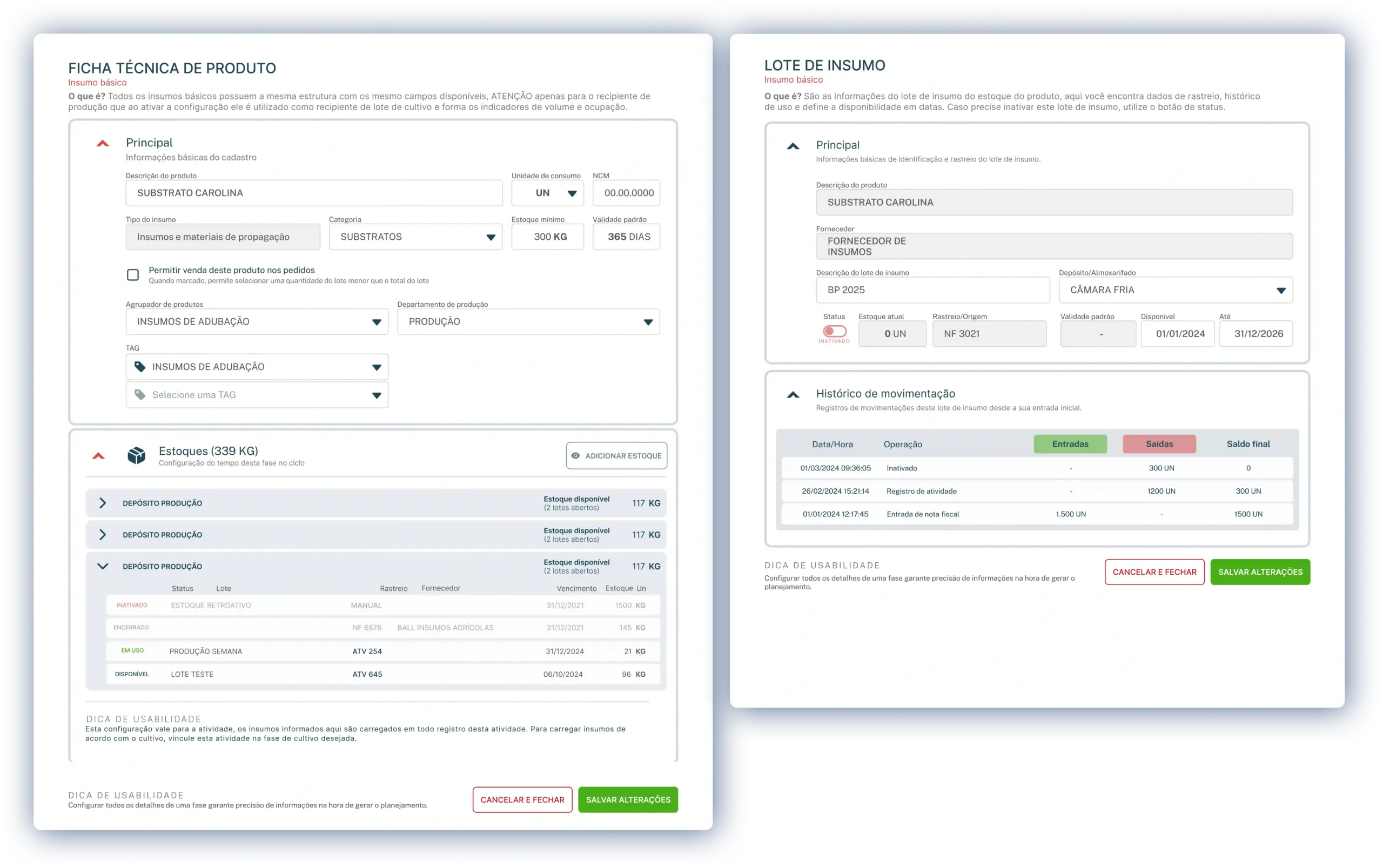Viewport: 1383px width, 868px height.
Task: Check Permitir venda deste produto nos pedidos
Action: [x=132, y=275]
